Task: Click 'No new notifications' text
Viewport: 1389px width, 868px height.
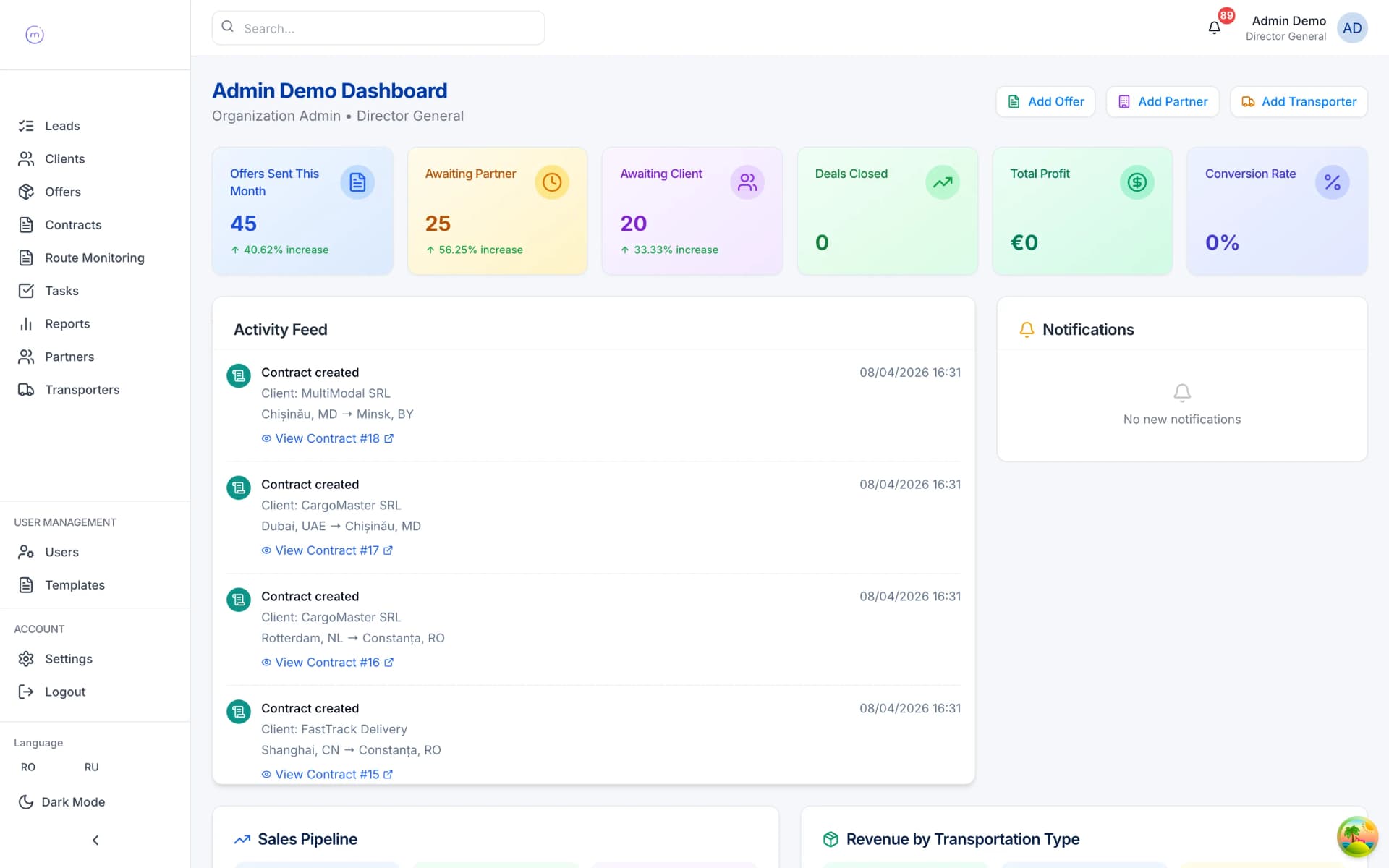Action: [1182, 420]
